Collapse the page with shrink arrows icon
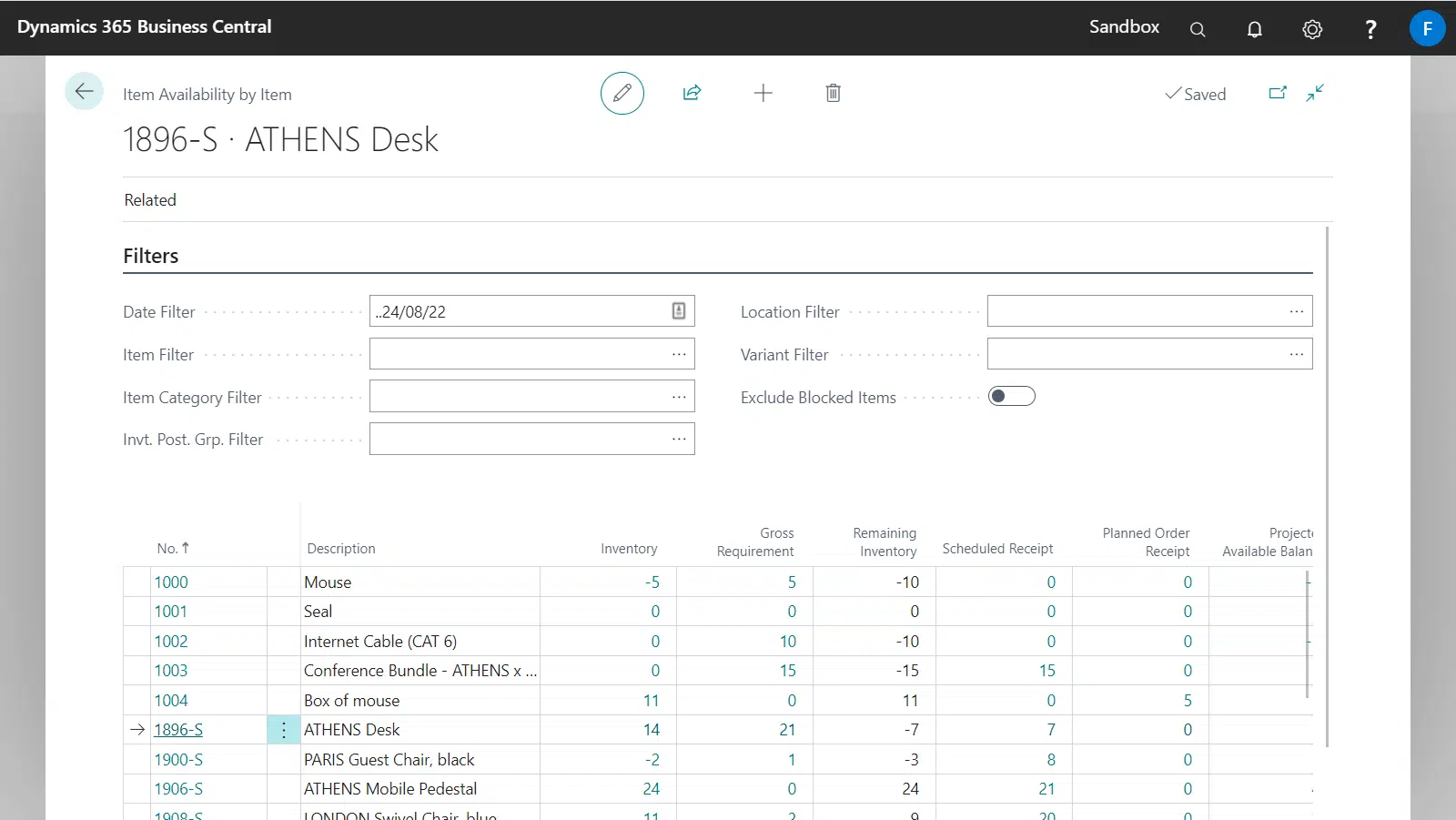This screenshot has height=820, width=1456. tap(1315, 93)
